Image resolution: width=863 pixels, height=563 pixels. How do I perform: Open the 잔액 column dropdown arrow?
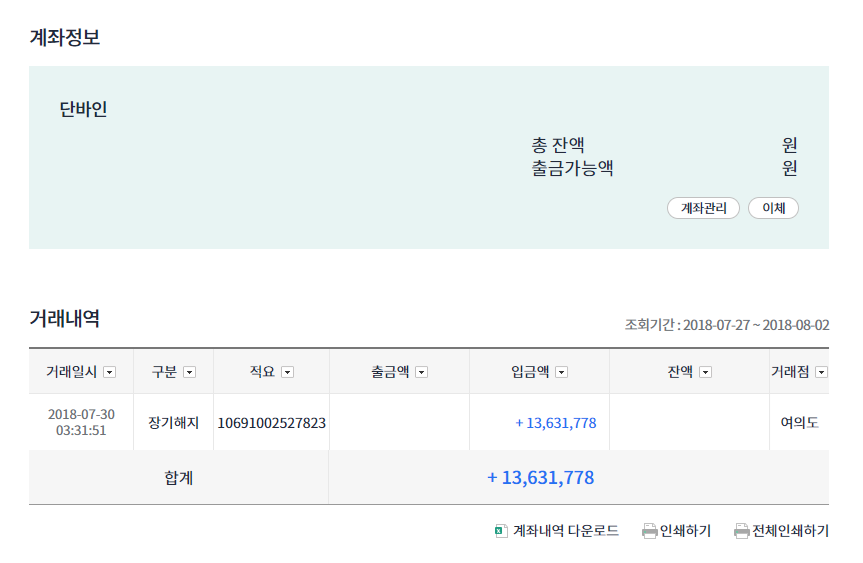click(x=706, y=372)
